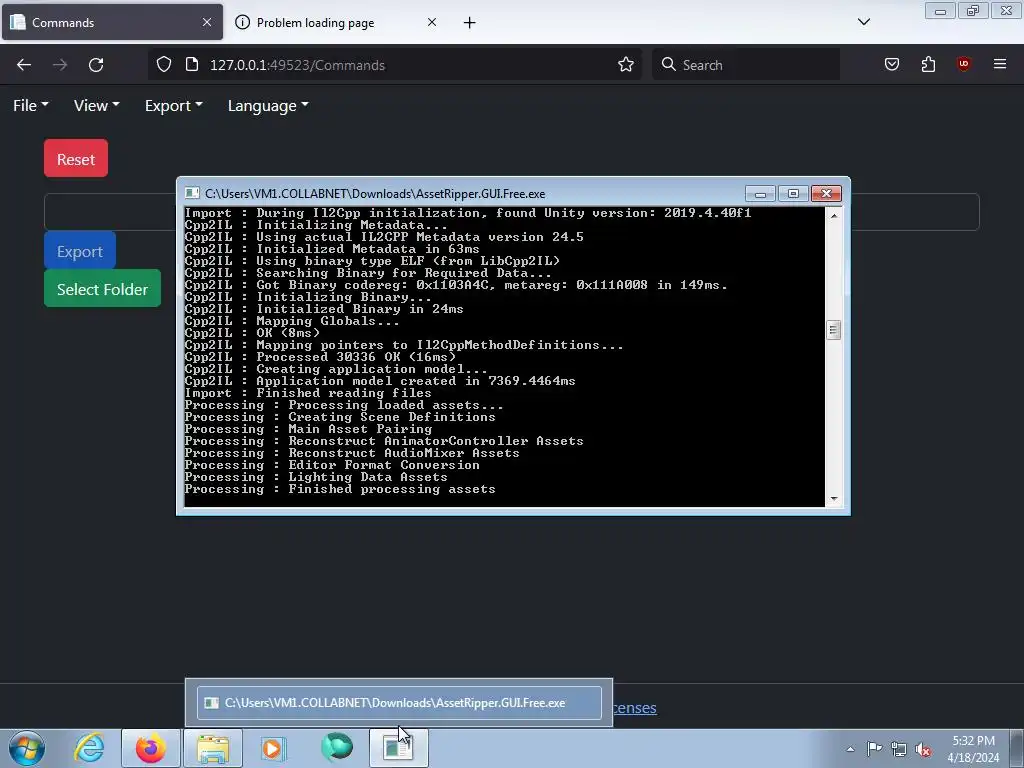
Task: Open Save to Pocket
Action: point(892,64)
